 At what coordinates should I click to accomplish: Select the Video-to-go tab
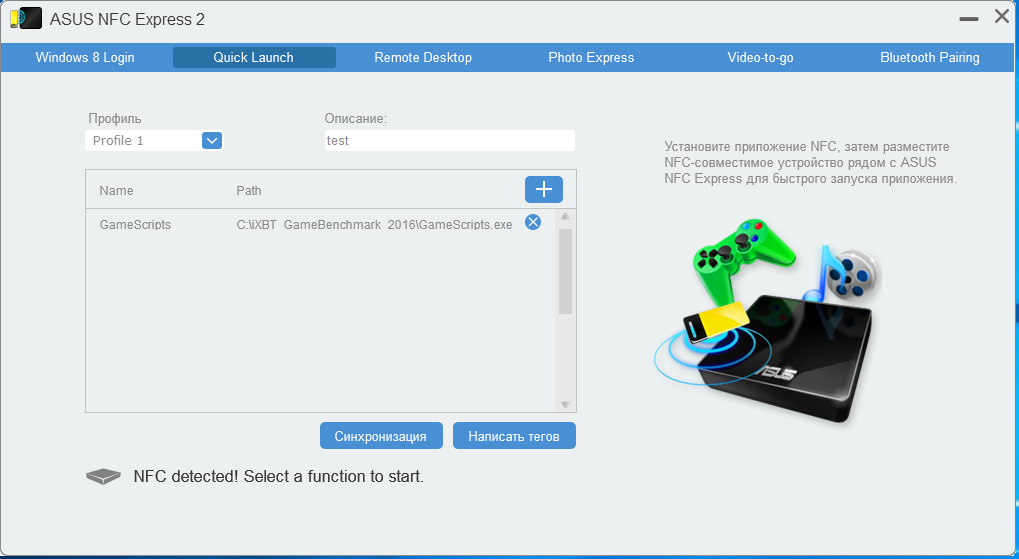click(x=760, y=57)
